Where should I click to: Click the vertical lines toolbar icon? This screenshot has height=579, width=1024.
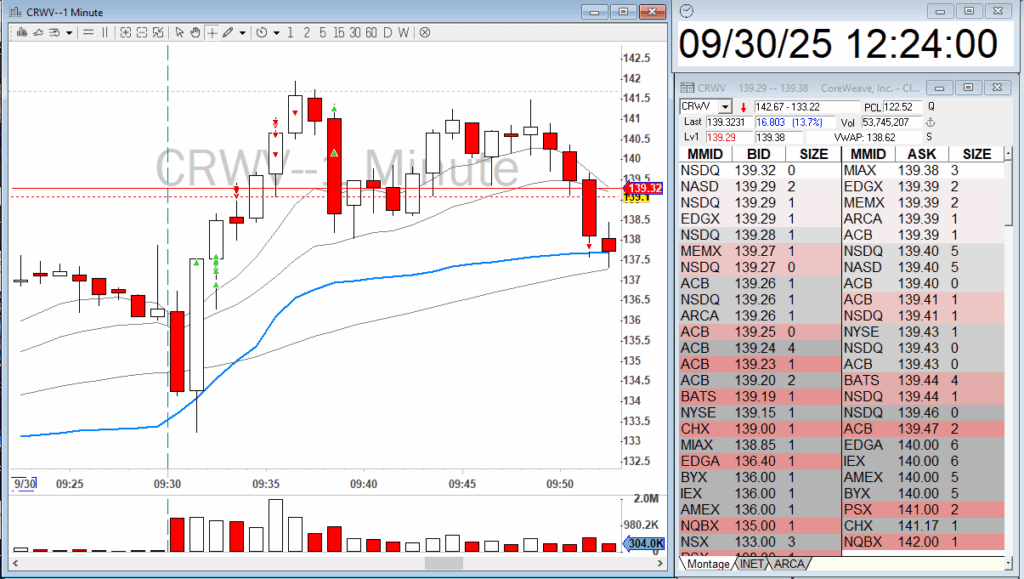coord(103,32)
